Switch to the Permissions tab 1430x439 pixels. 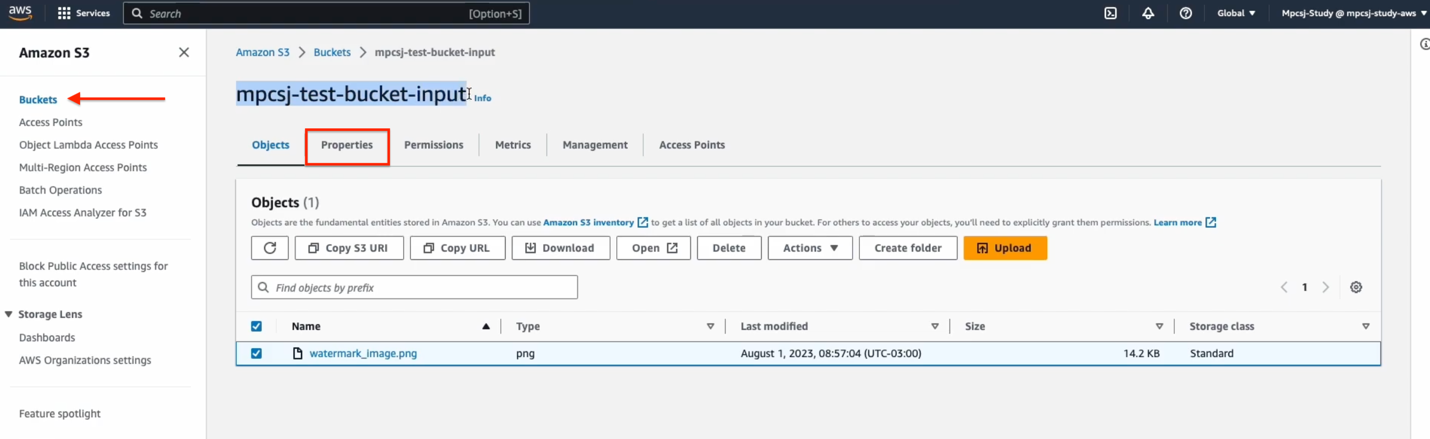(x=433, y=145)
